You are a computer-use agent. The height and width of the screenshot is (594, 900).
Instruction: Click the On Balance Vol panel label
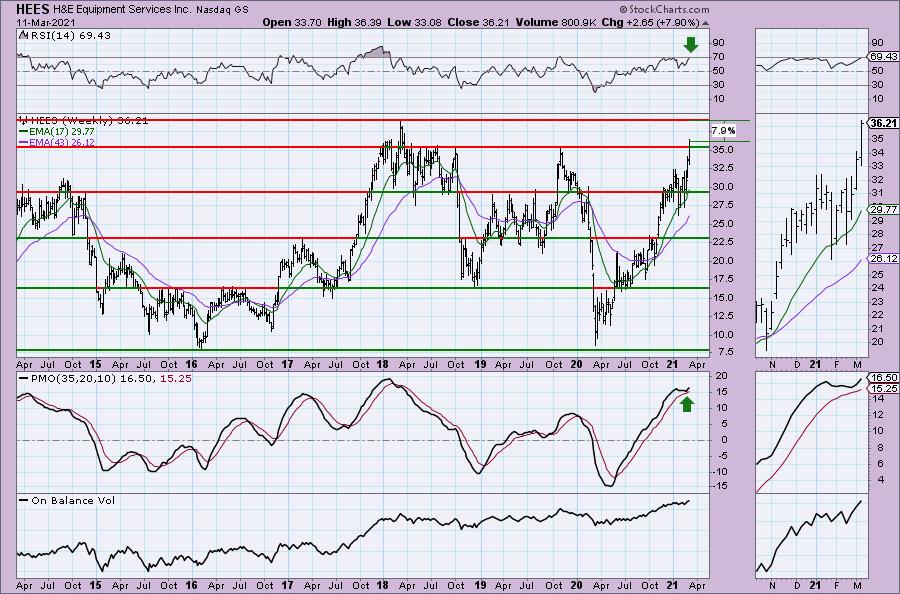point(73,500)
